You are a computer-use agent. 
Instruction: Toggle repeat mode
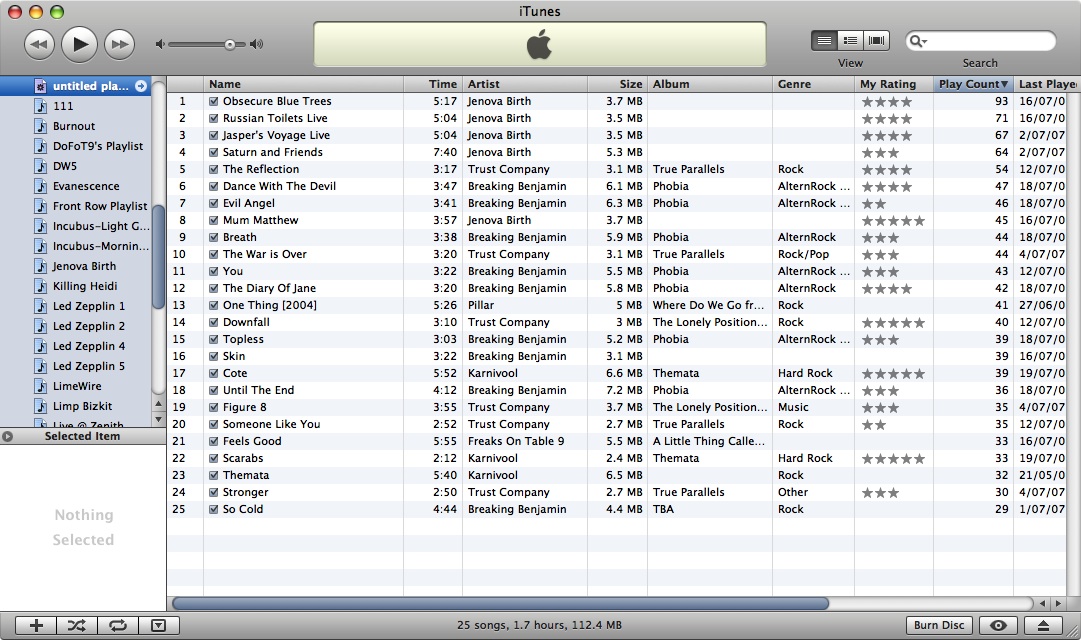[118, 626]
